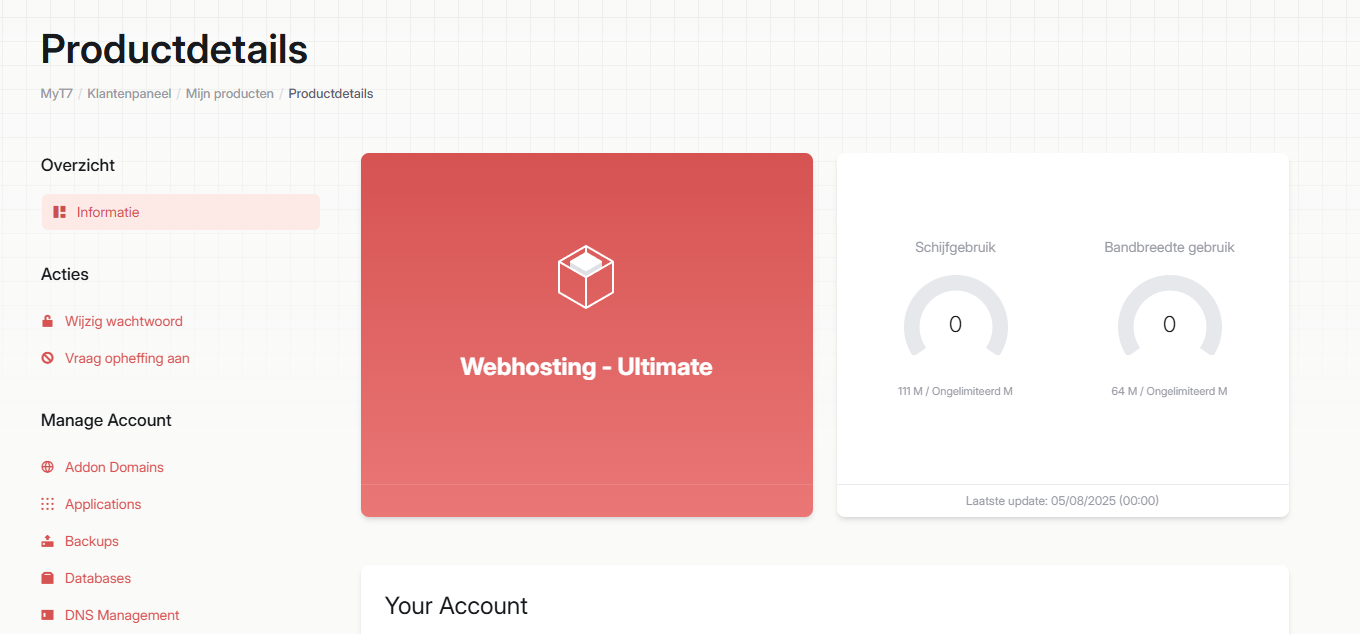Click the Informatie dashboard icon
The width and height of the screenshot is (1360, 634).
[60, 212]
